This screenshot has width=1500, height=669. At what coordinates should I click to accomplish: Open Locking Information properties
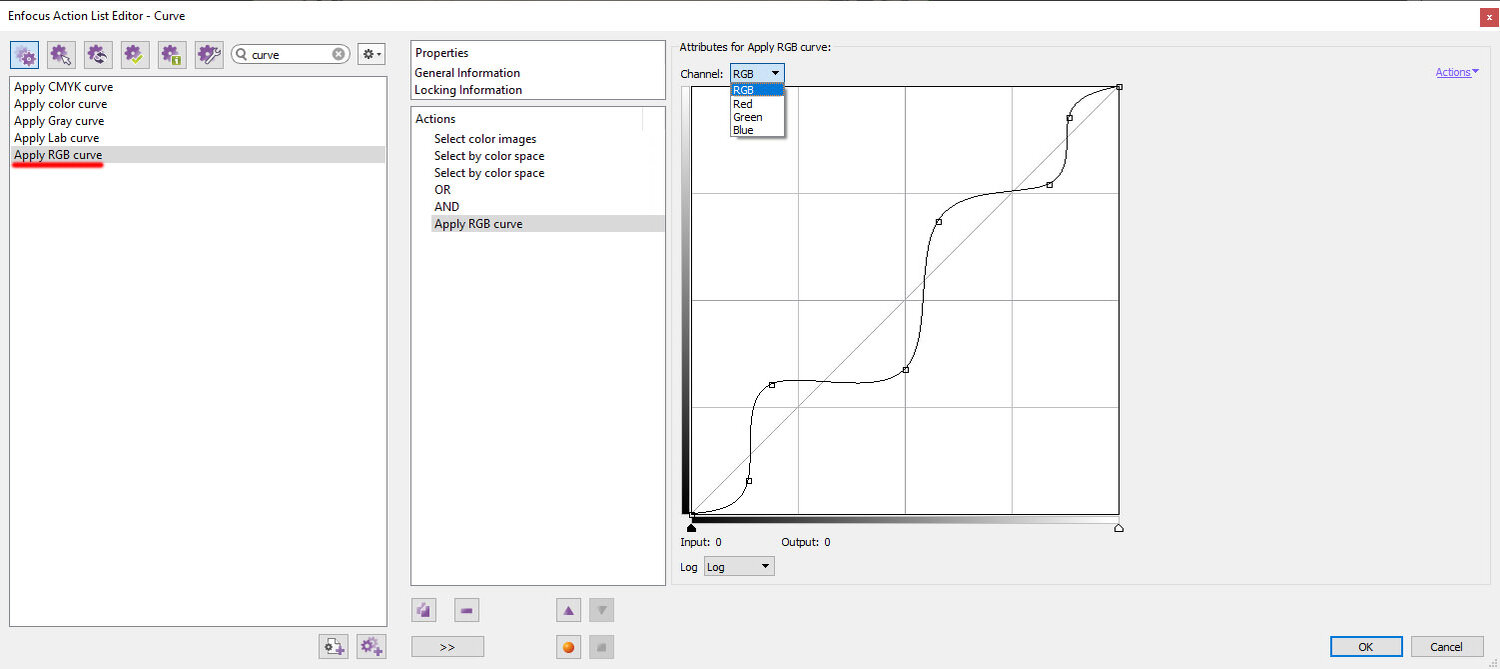(x=468, y=90)
